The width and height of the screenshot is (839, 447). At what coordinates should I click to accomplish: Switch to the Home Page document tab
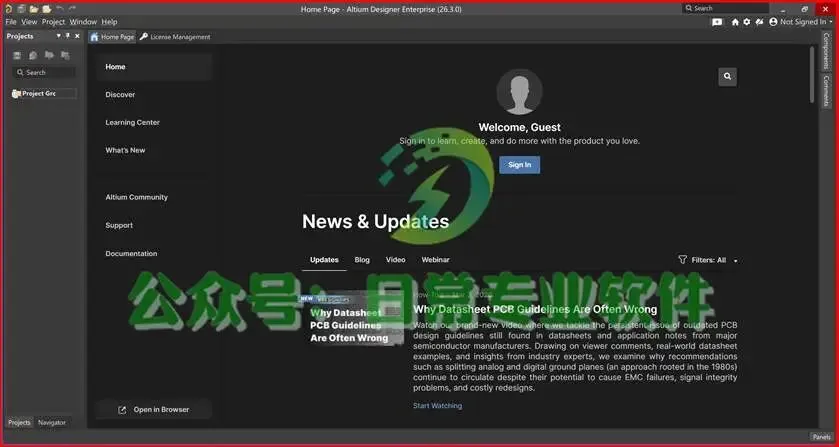[112, 37]
